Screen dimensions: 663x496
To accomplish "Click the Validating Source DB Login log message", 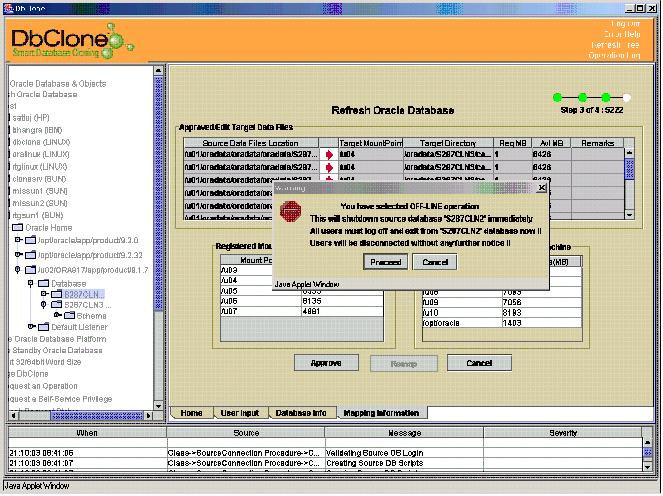I will pos(375,453).
